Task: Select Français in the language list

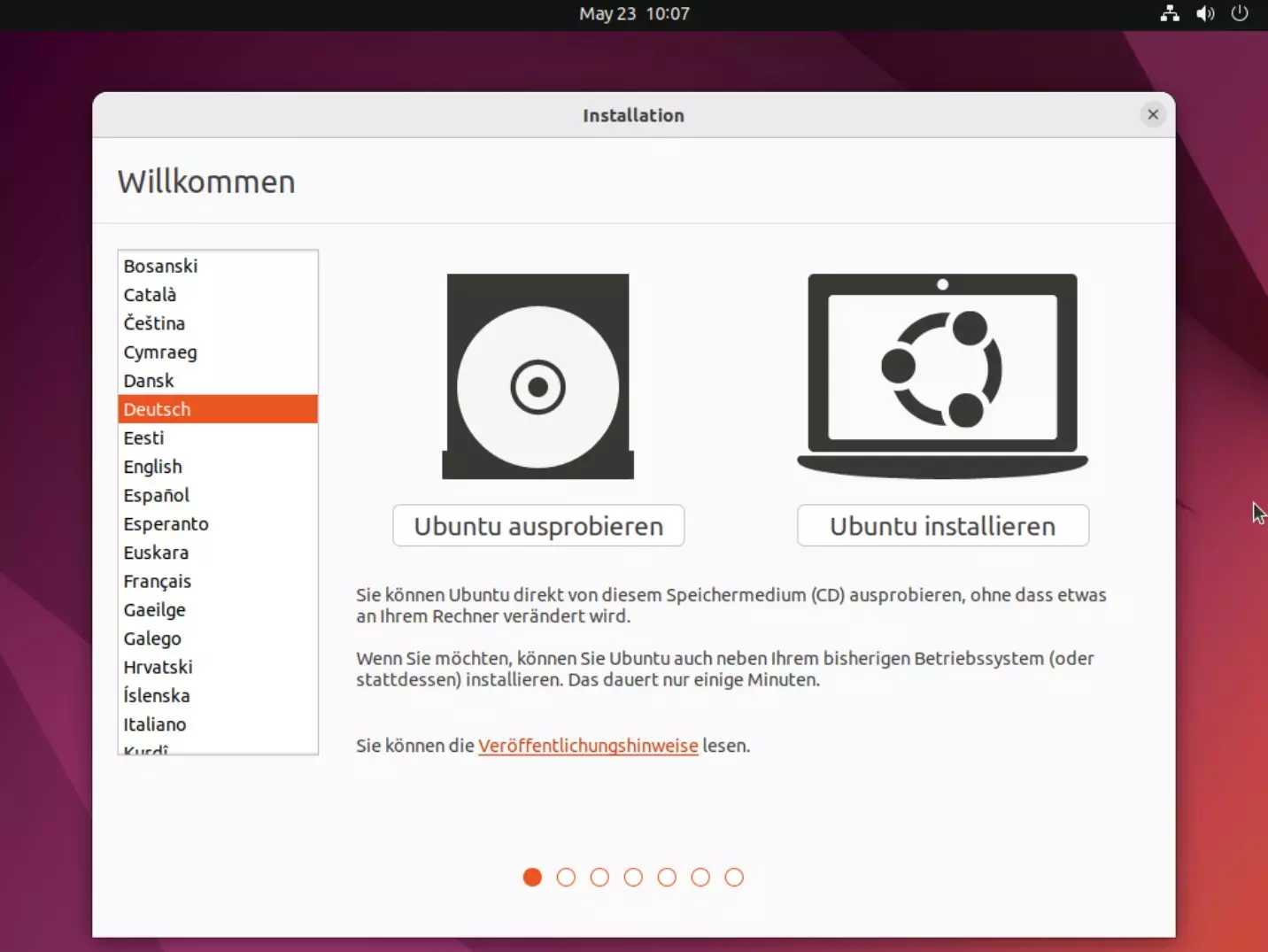Action: pyautogui.click(x=157, y=581)
